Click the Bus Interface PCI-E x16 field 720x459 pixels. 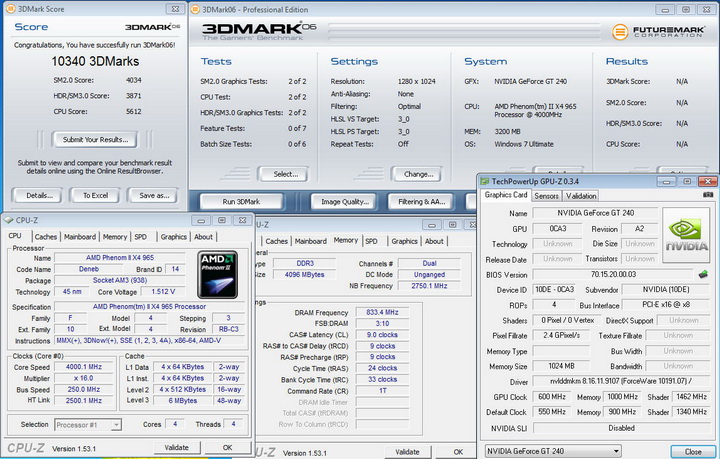(666, 305)
